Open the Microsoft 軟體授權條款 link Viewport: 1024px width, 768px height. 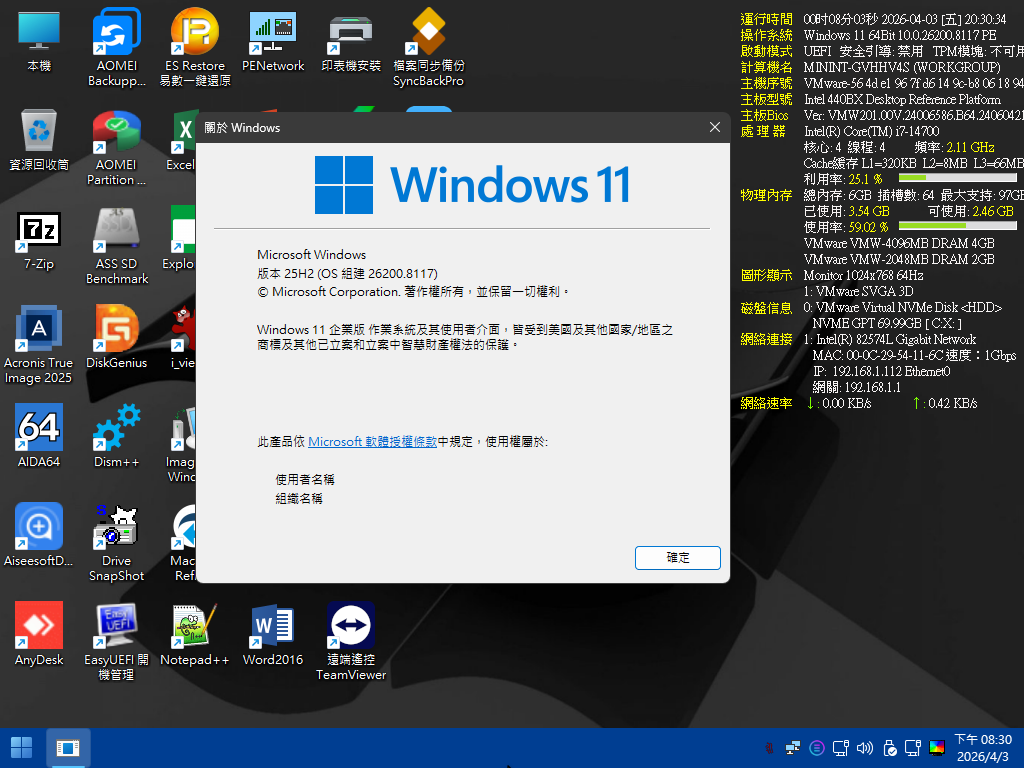click(x=372, y=441)
